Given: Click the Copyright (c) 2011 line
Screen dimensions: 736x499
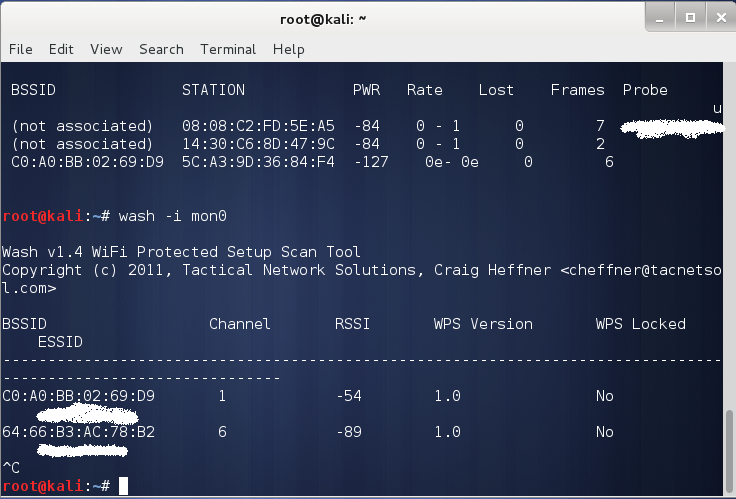Looking at the screenshot, I should (x=361, y=279).
